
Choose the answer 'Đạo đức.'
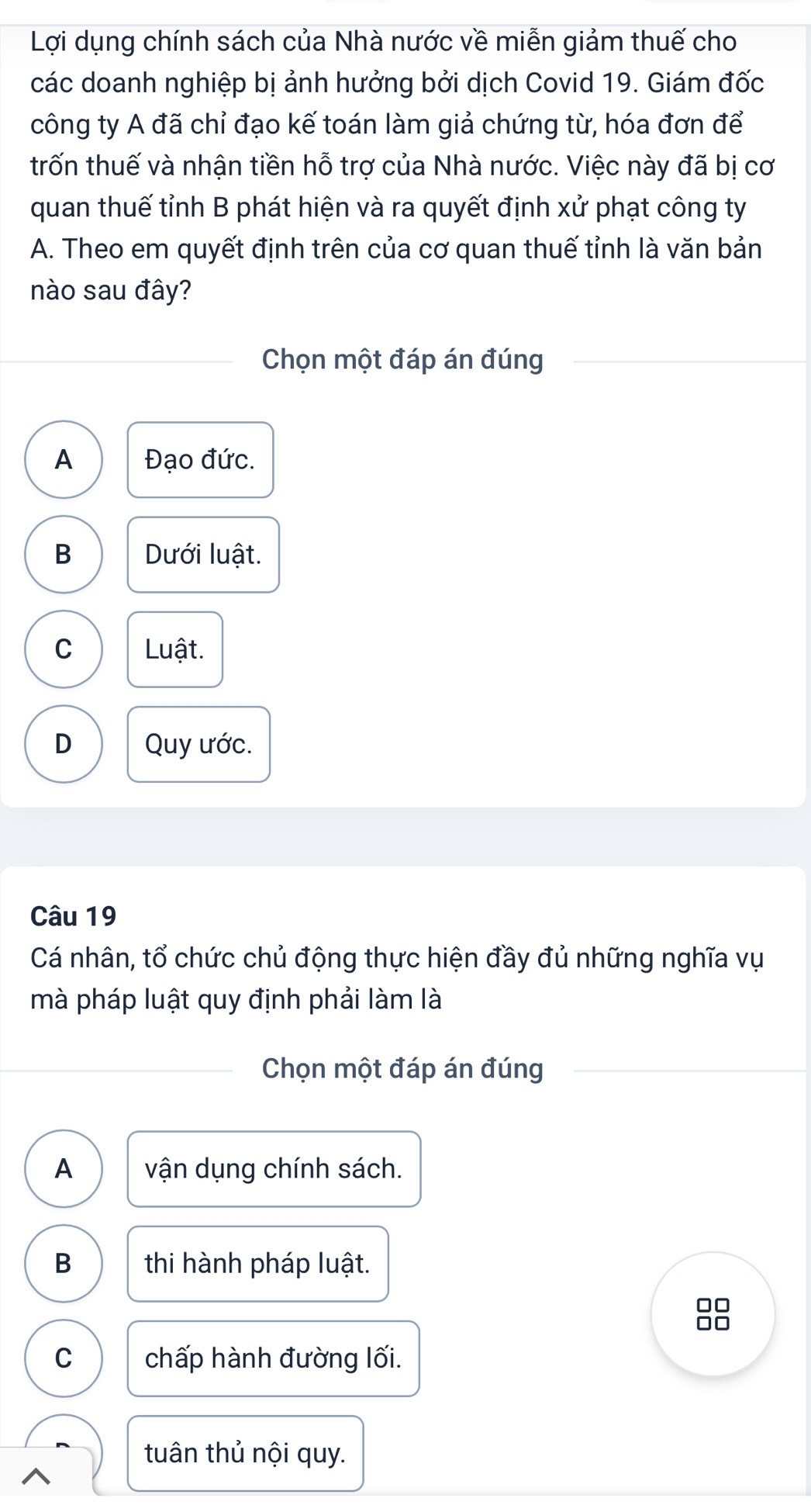(200, 460)
